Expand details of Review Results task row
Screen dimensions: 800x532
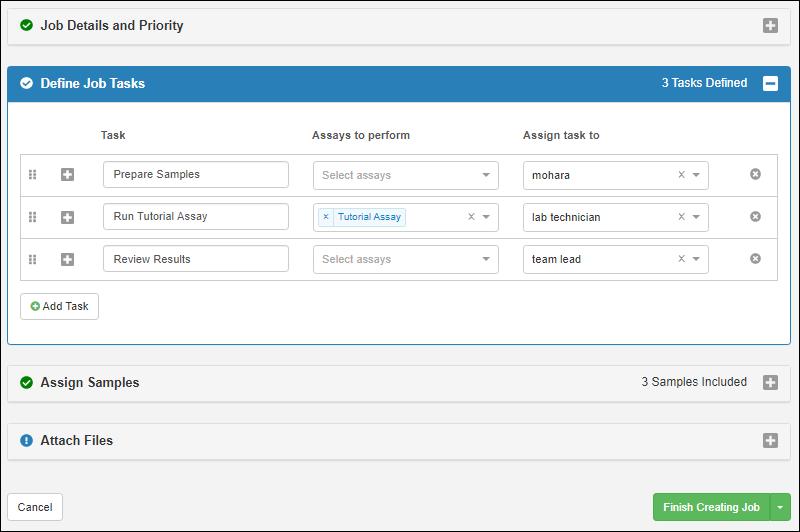pyautogui.click(x=67, y=260)
